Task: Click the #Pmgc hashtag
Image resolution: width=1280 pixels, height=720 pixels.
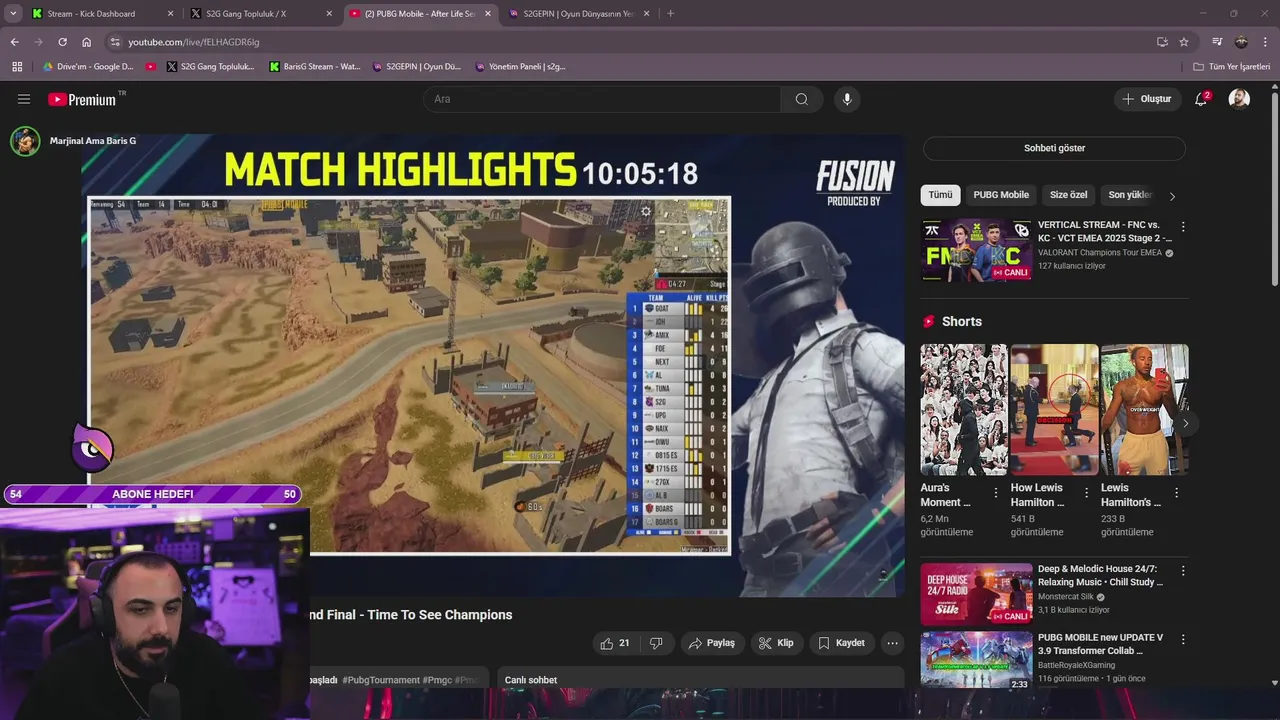Action: 438,680
